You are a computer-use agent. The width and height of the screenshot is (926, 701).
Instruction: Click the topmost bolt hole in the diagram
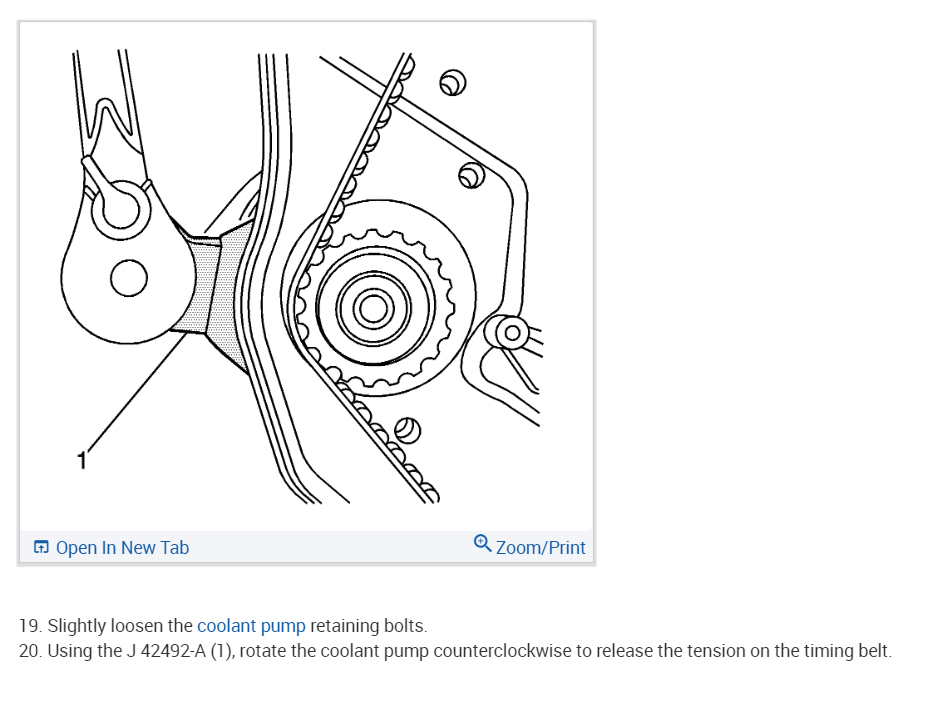tap(453, 83)
